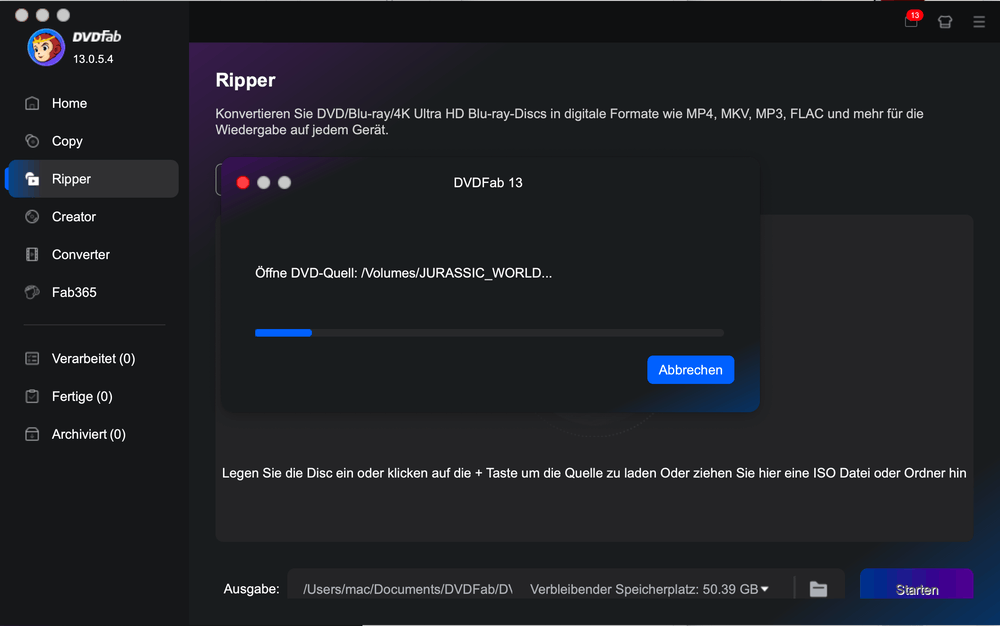Browse the output folder with the folder icon
Viewport: 1000px width, 626px height.
click(x=818, y=589)
